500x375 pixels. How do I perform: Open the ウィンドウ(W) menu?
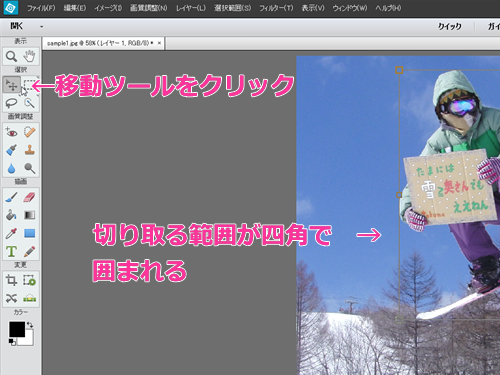pyautogui.click(x=350, y=8)
